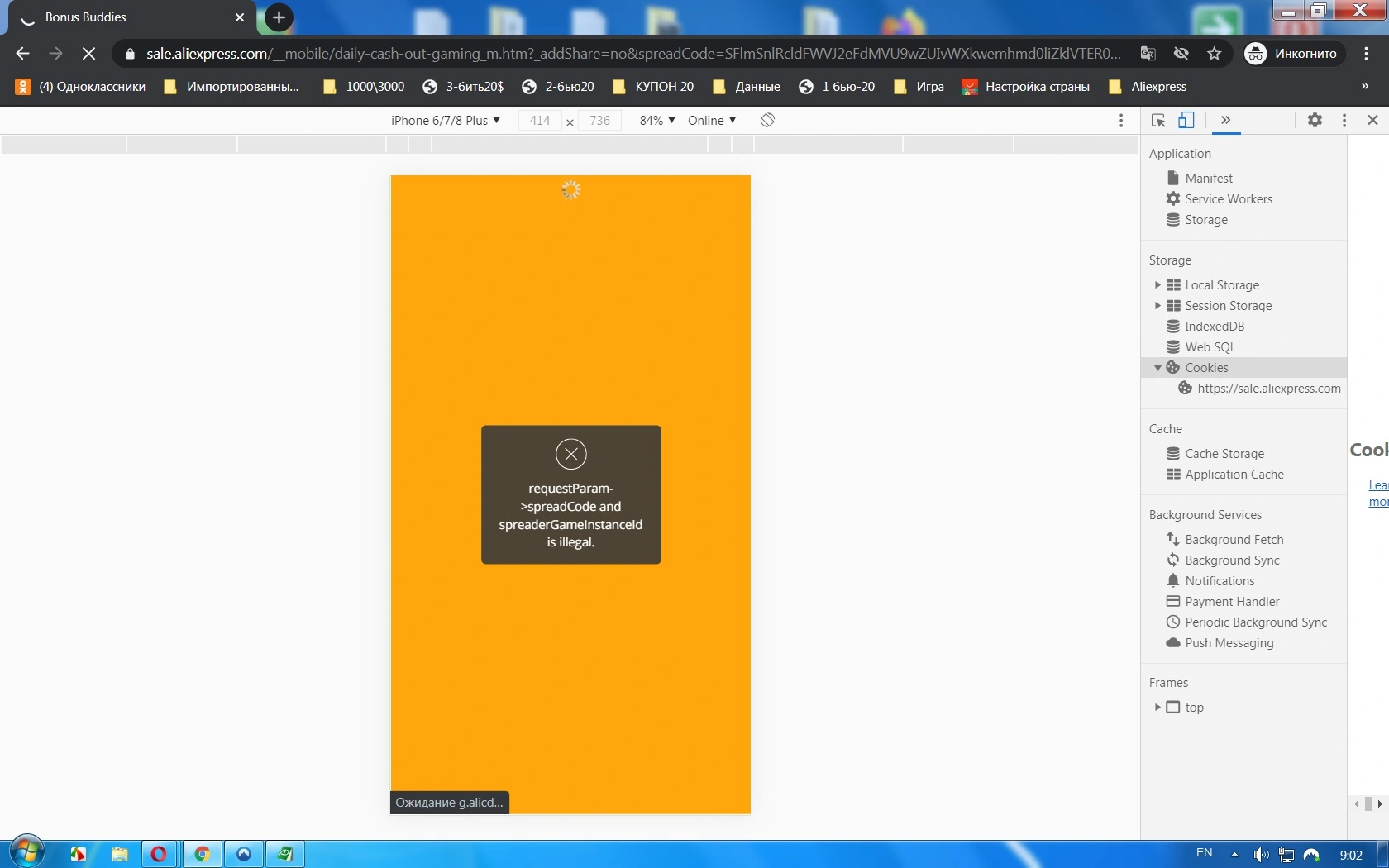Click the viewport width field 414
This screenshot has height=868, width=1389.
click(x=540, y=121)
